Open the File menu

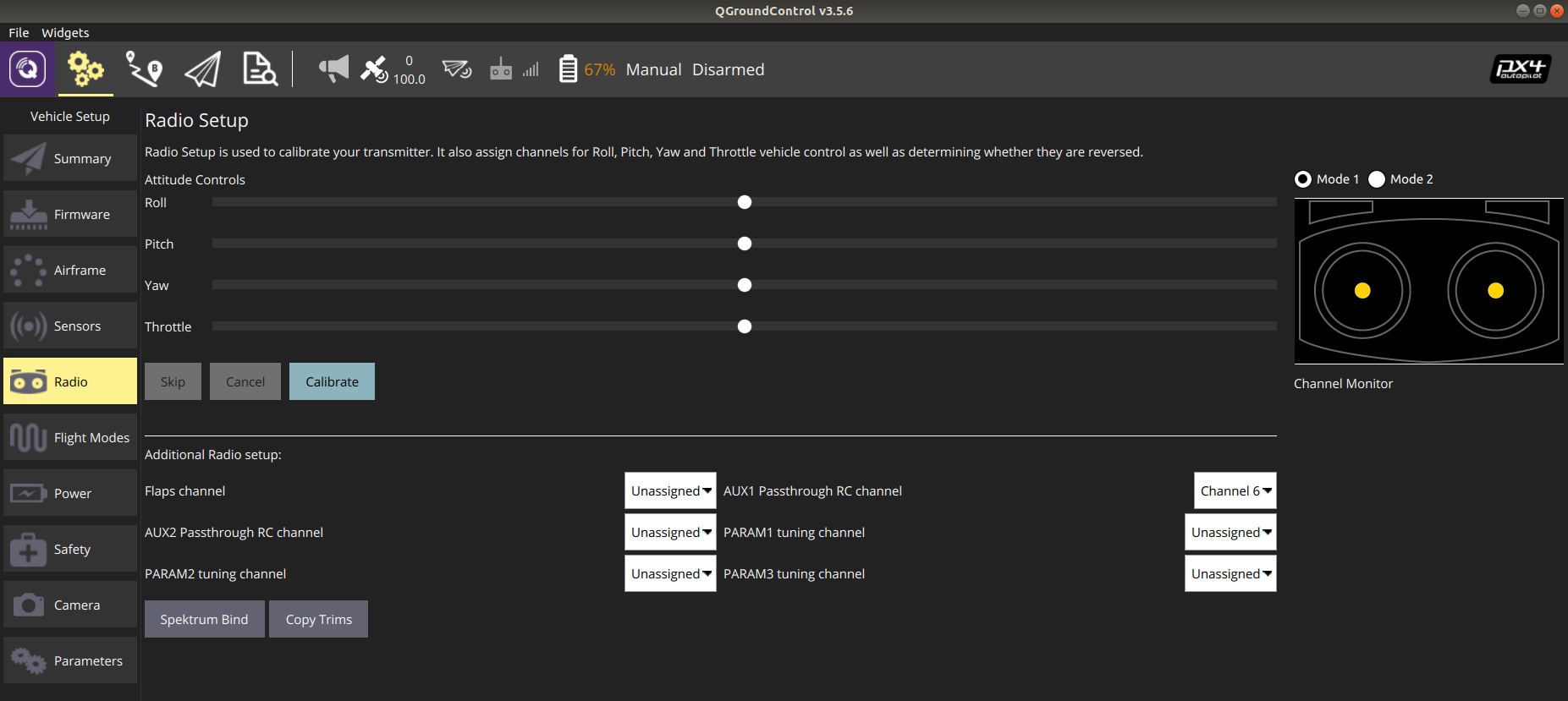pyautogui.click(x=19, y=33)
